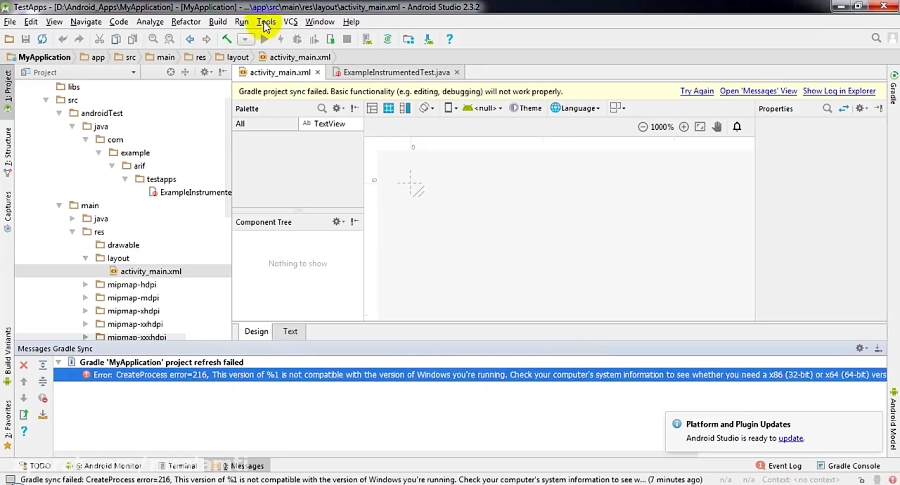This screenshot has height=485, width=900.
Task: Click the Cut scissors icon
Action: pos(99,39)
